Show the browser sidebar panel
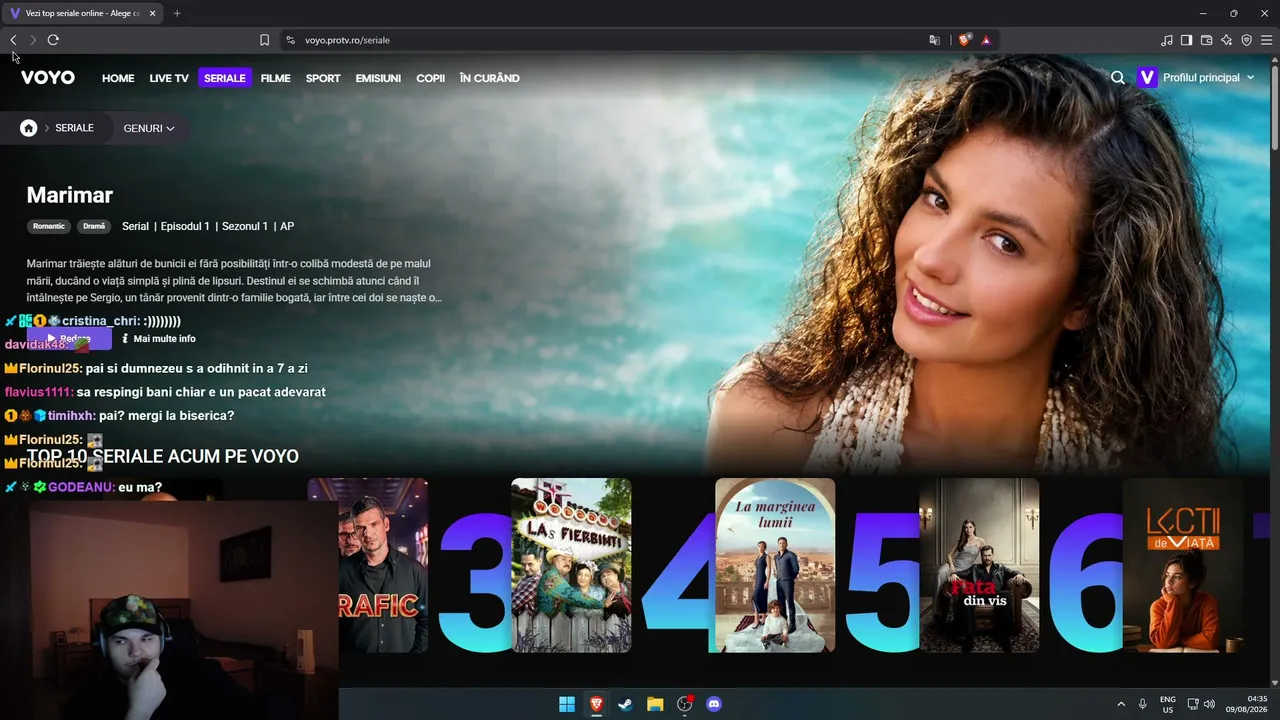Image resolution: width=1280 pixels, height=720 pixels. [1186, 40]
